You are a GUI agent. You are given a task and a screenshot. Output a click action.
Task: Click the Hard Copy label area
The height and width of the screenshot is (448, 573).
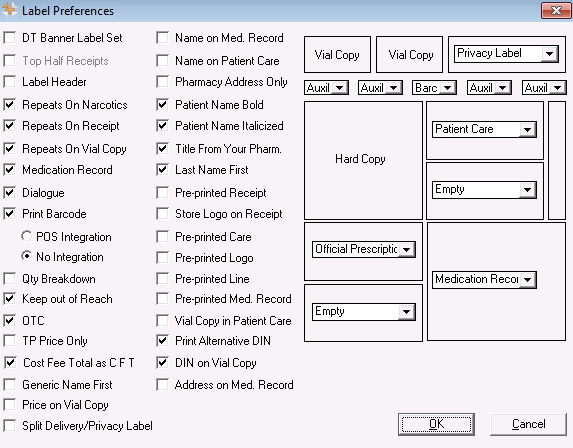pyautogui.click(x=360, y=159)
